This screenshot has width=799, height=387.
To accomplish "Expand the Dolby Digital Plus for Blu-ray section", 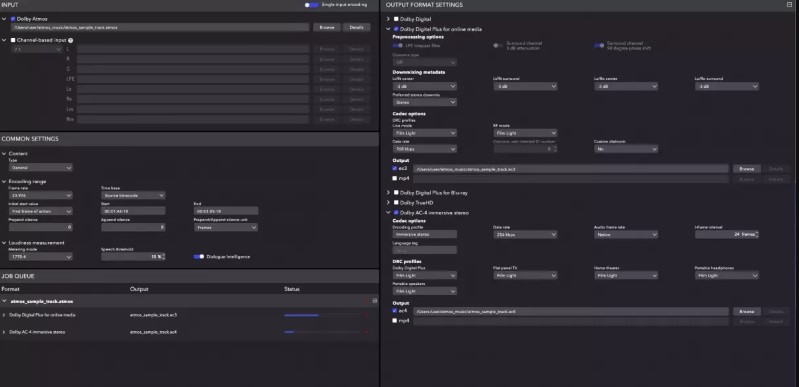I will [388, 193].
